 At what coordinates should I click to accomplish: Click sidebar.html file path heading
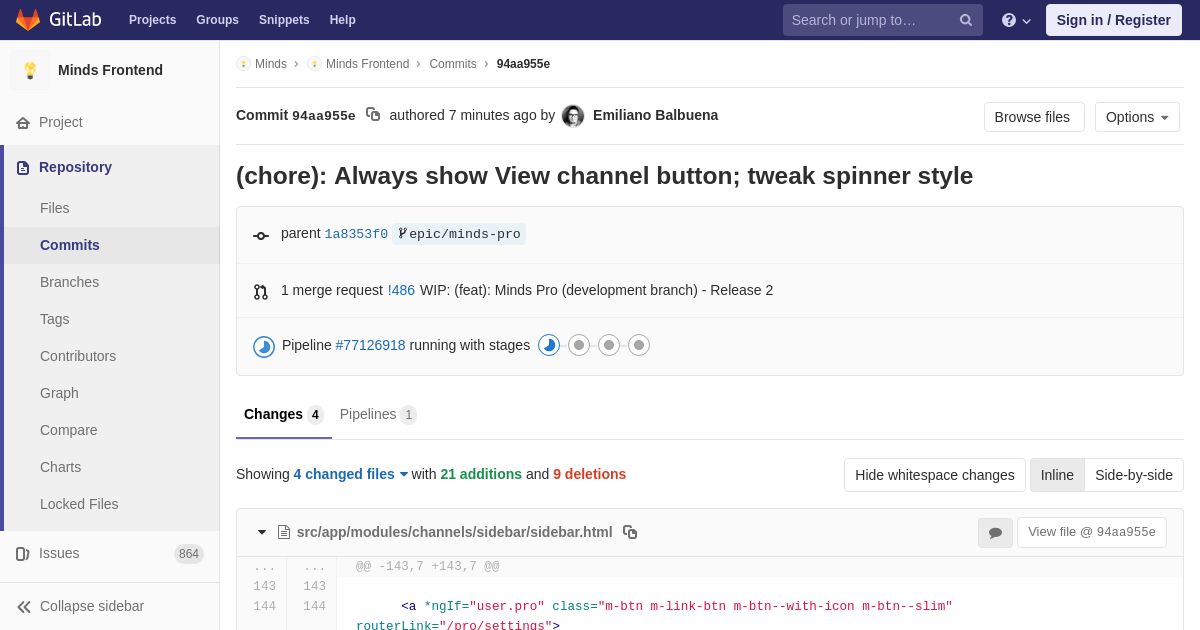[454, 532]
